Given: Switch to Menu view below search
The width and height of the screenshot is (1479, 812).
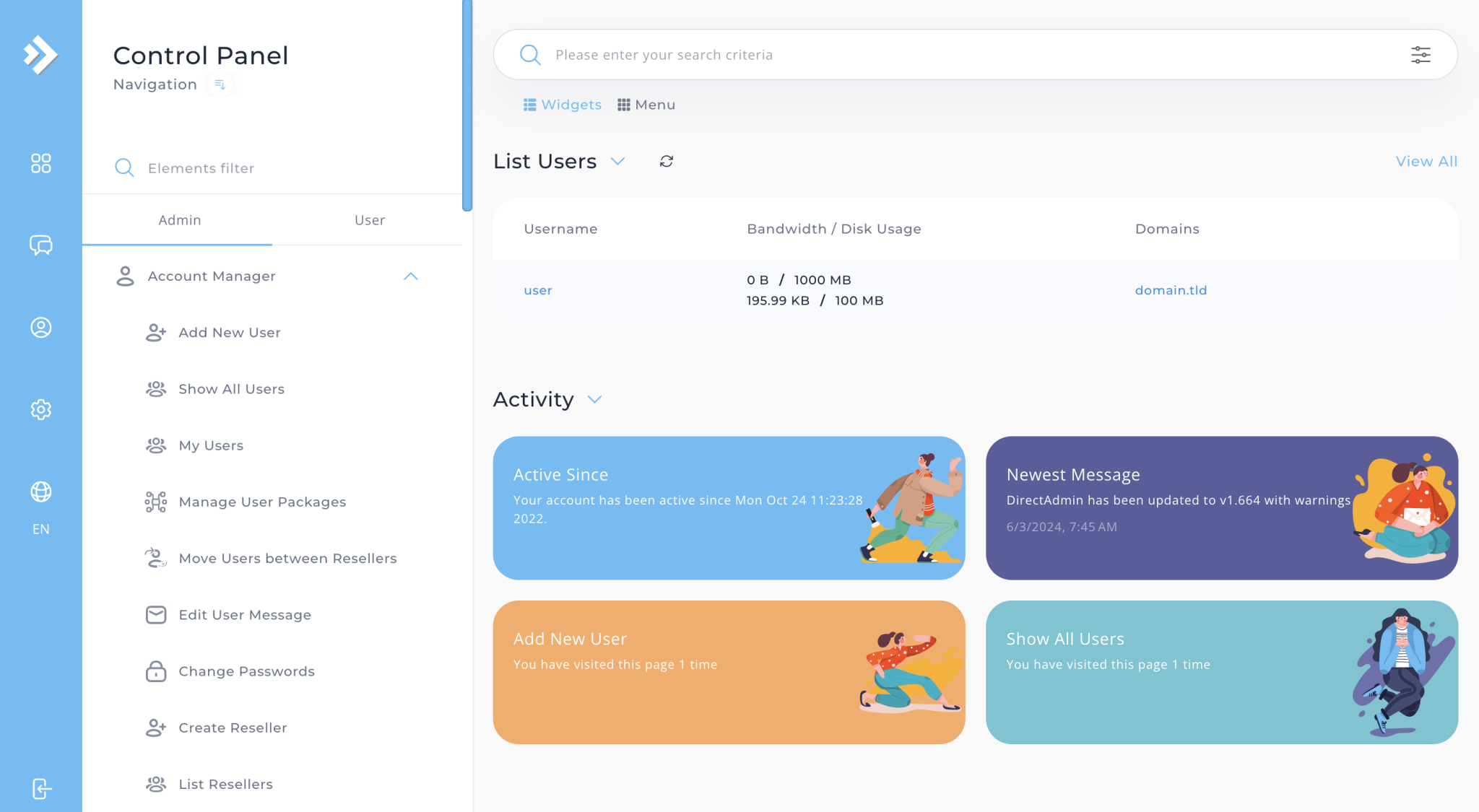Looking at the screenshot, I should click(x=646, y=105).
